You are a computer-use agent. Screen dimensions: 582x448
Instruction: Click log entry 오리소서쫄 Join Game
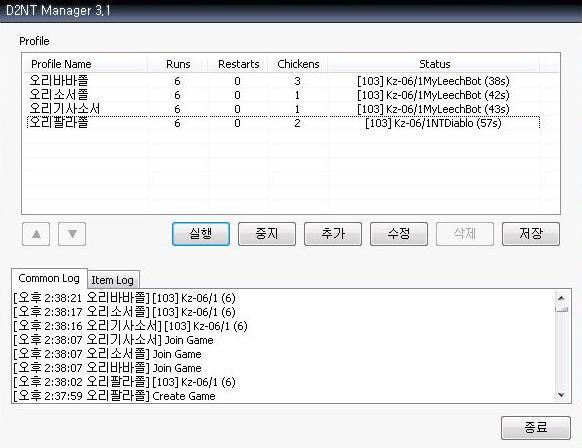coord(107,354)
